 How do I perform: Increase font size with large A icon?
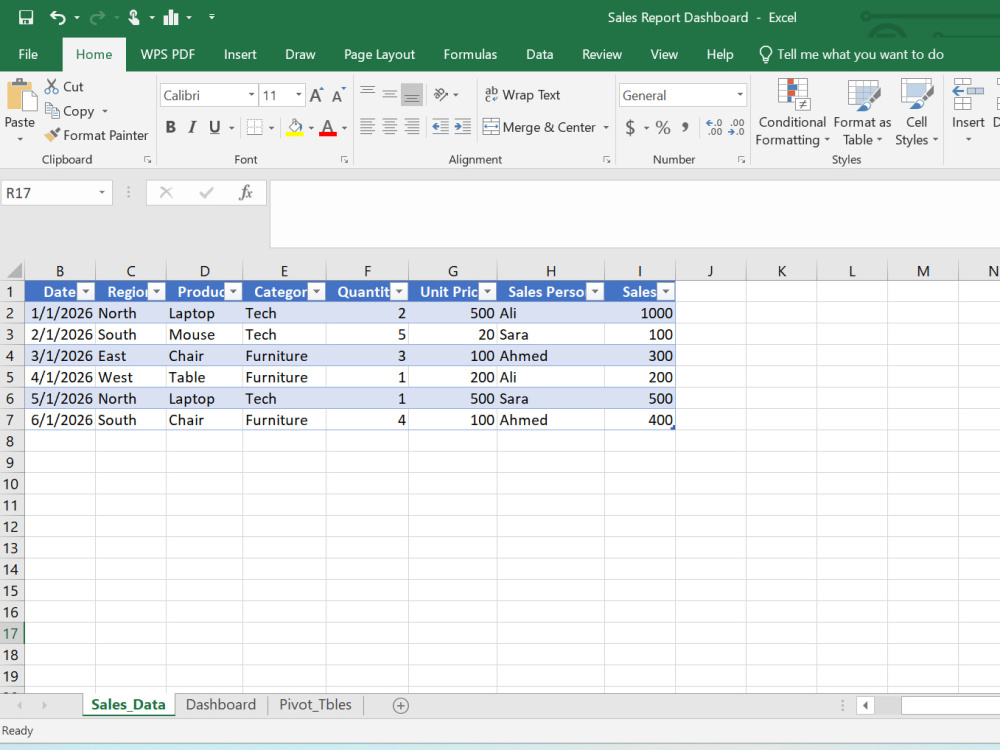316,95
